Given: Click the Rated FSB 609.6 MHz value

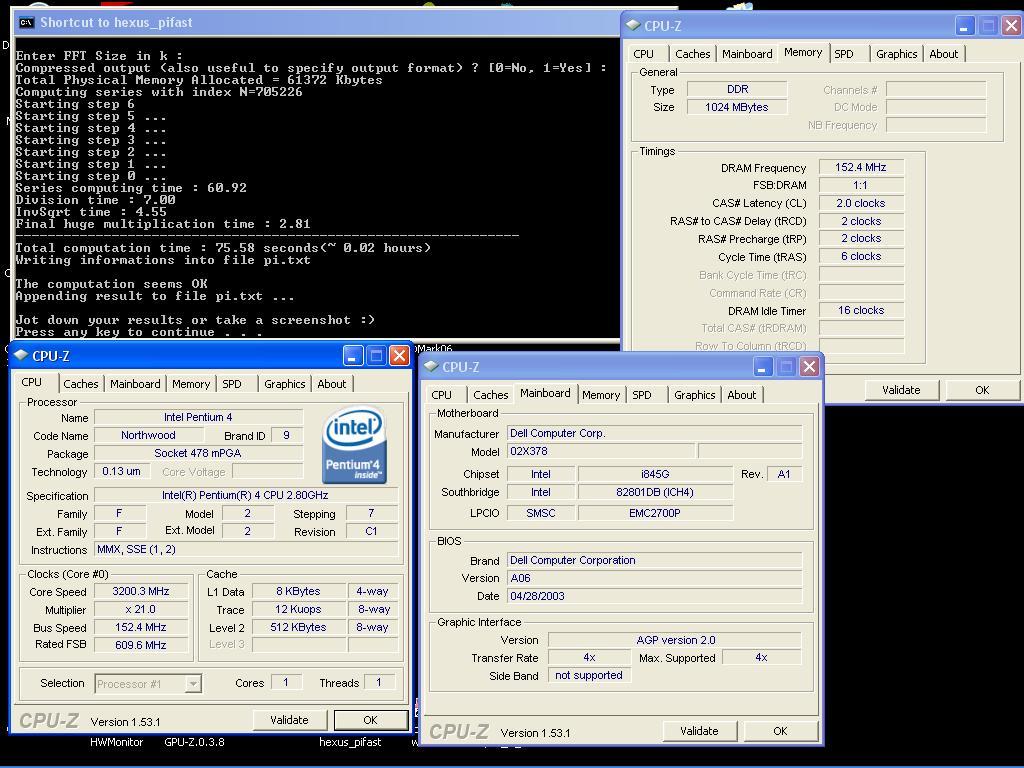Looking at the screenshot, I should [141, 645].
